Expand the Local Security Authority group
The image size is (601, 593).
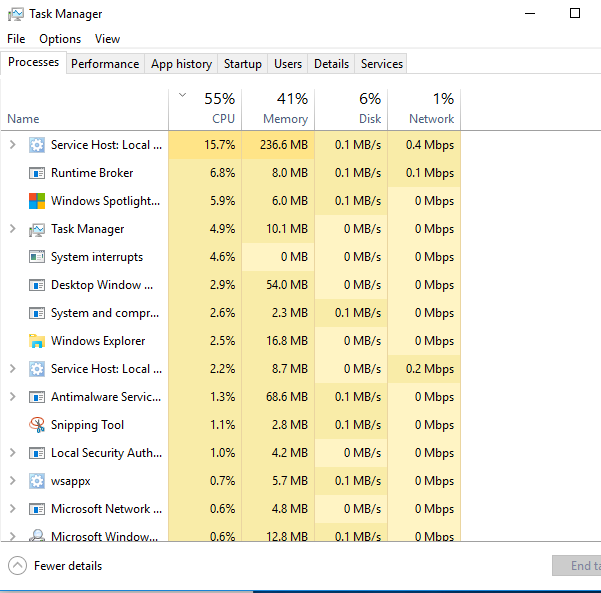[x=12, y=452]
